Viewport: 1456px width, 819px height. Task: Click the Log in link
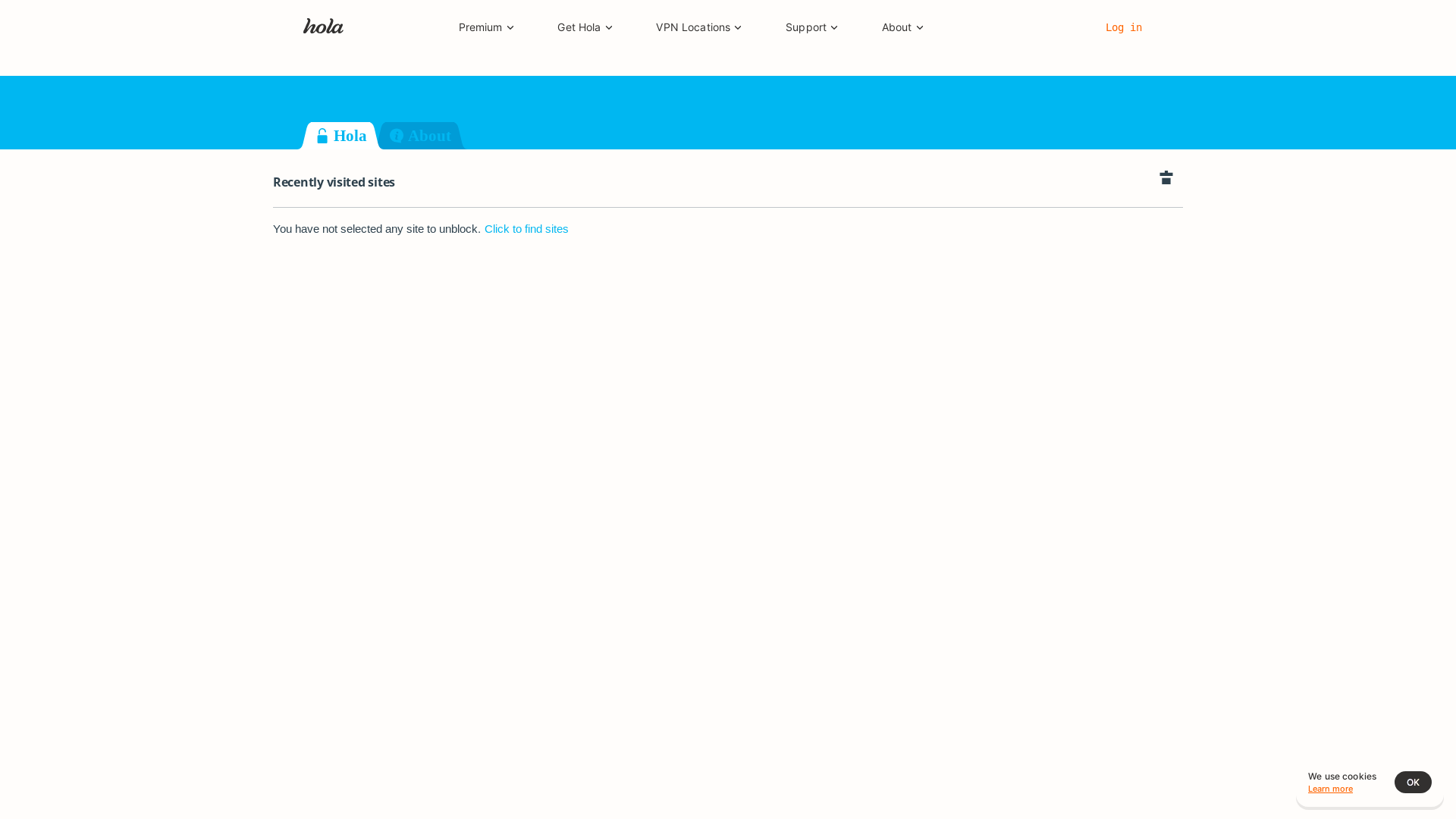[x=1124, y=27]
